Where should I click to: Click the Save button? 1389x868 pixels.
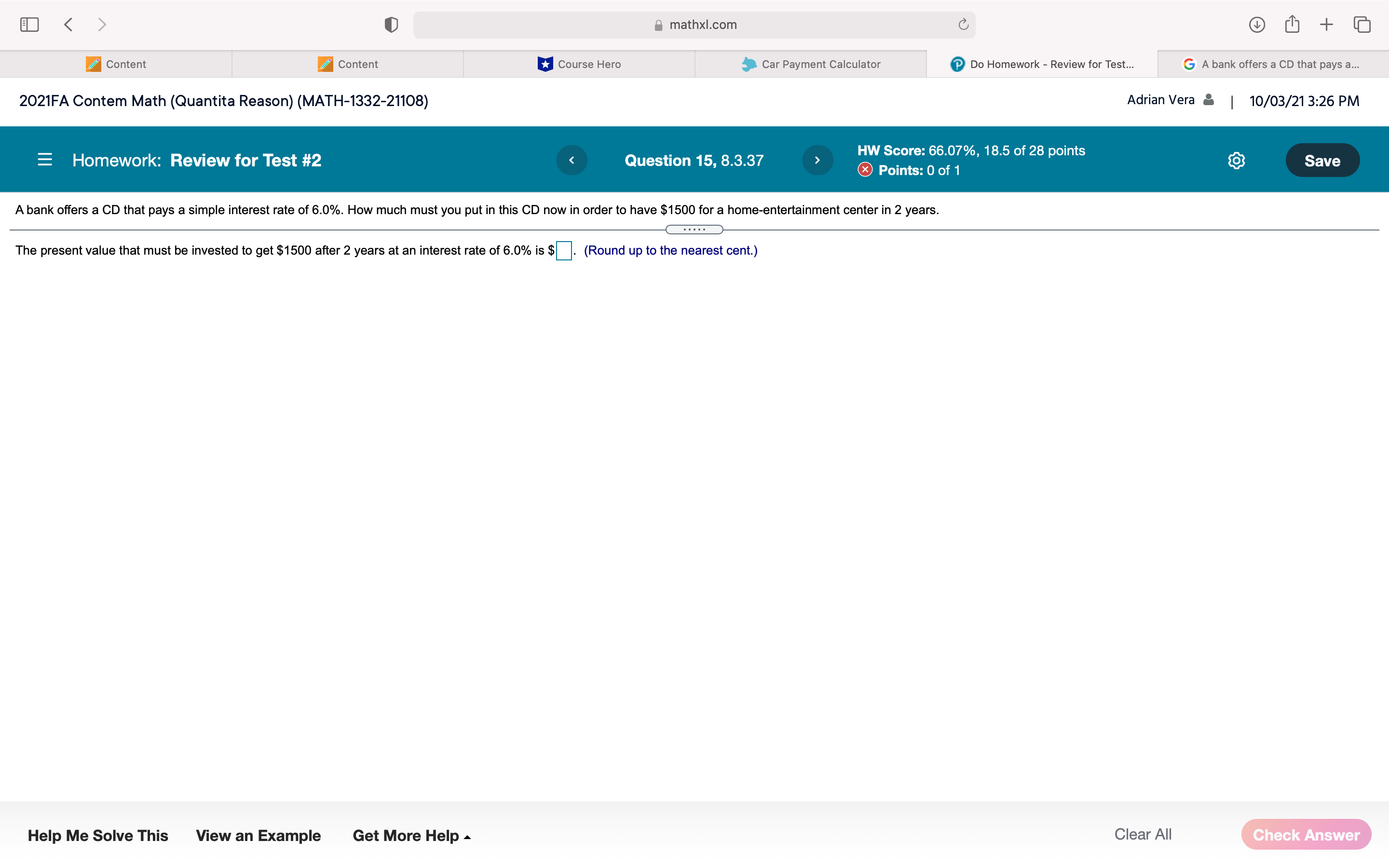(1322, 161)
